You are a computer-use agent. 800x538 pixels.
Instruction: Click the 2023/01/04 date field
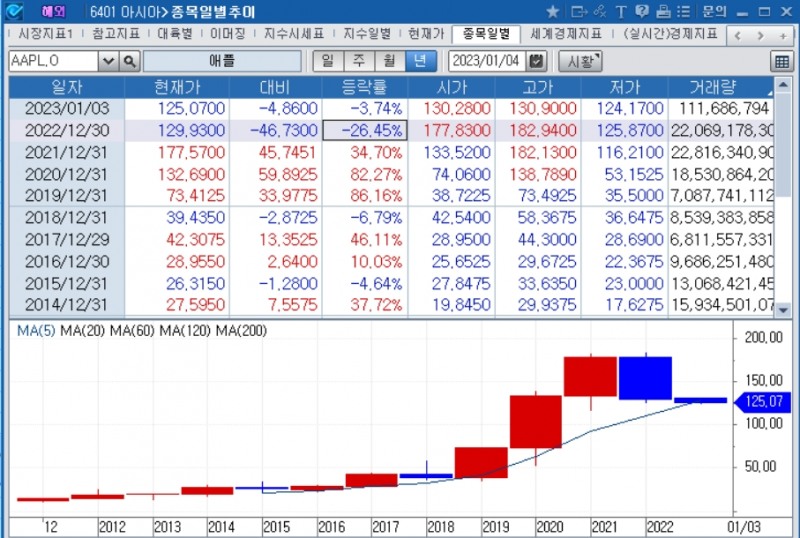tap(487, 61)
